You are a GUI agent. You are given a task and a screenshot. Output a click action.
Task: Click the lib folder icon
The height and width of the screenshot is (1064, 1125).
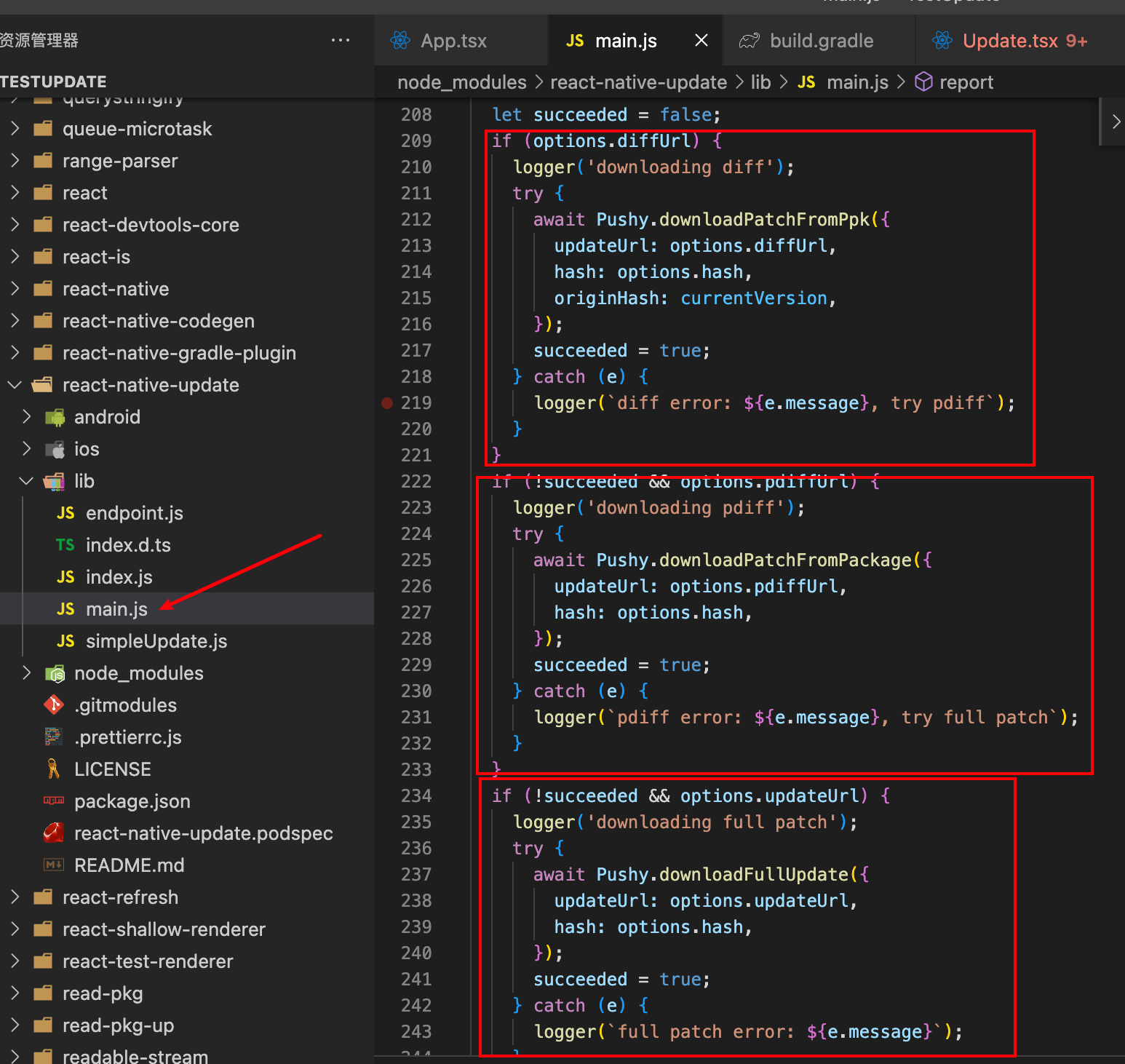click(x=55, y=481)
